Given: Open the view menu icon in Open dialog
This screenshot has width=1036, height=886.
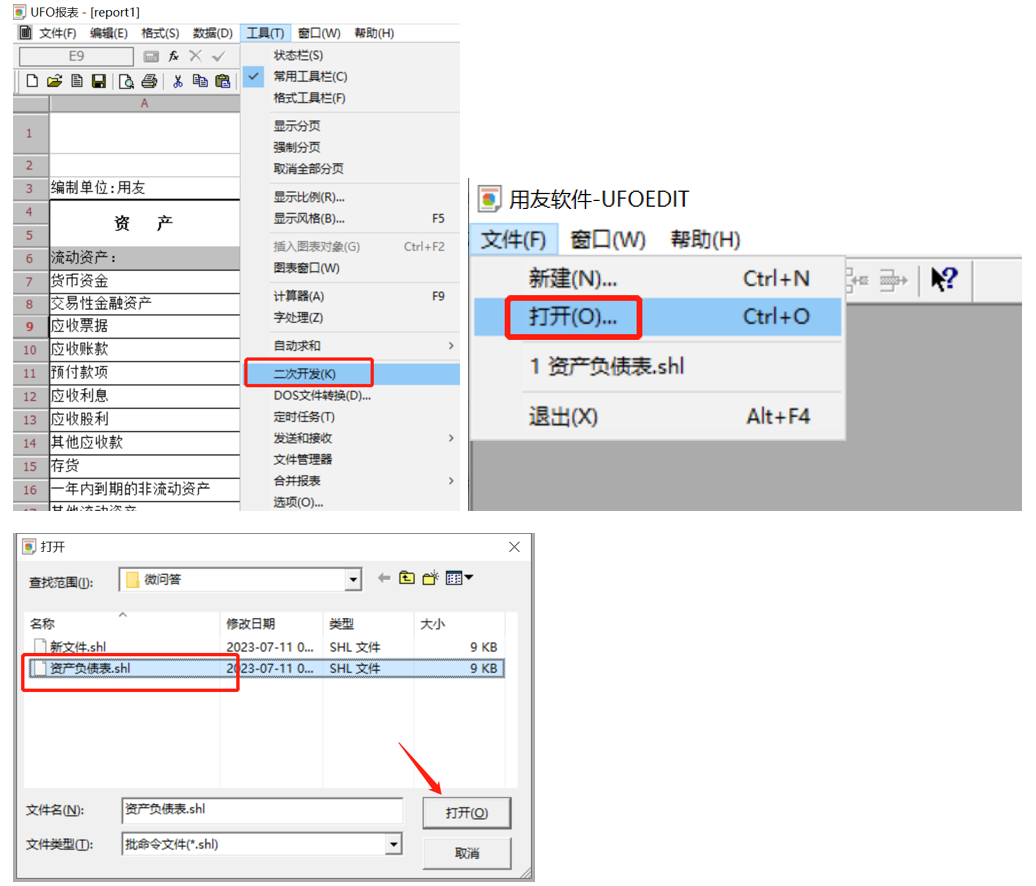Looking at the screenshot, I should click(459, 578).
